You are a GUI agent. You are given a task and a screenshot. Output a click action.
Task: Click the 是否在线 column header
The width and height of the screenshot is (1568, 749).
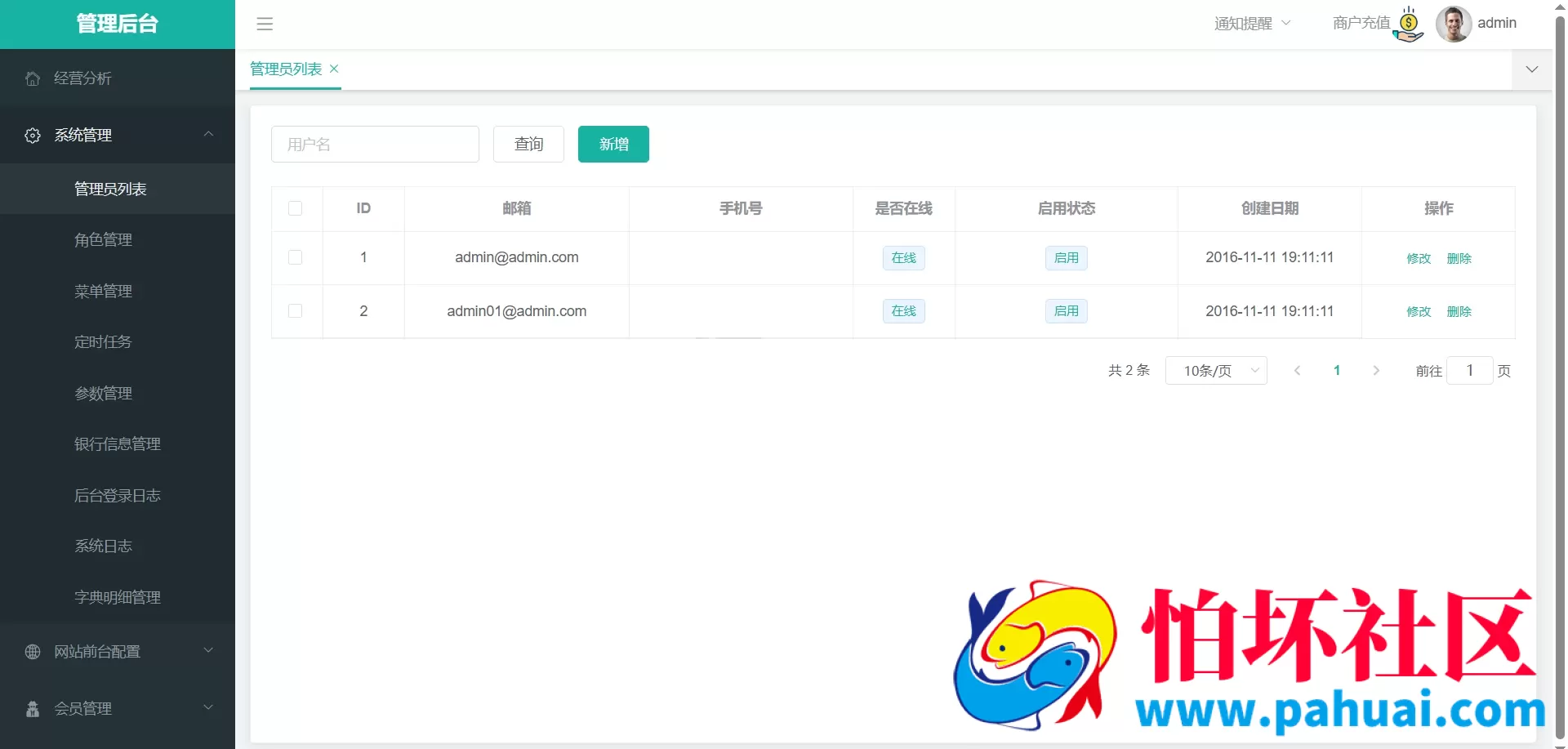coord(904,208)
